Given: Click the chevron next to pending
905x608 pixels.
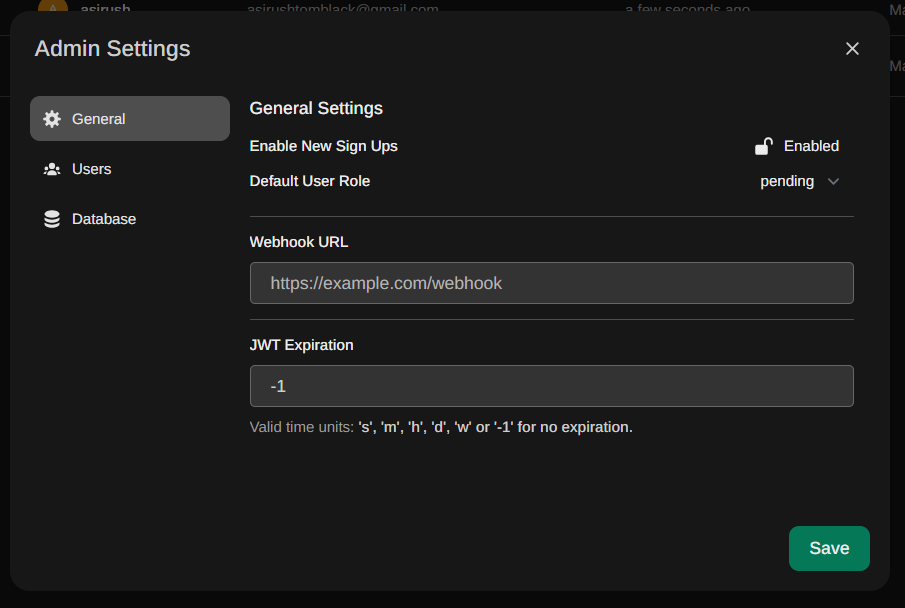Looking at the screenshot, I should (833, 181).
